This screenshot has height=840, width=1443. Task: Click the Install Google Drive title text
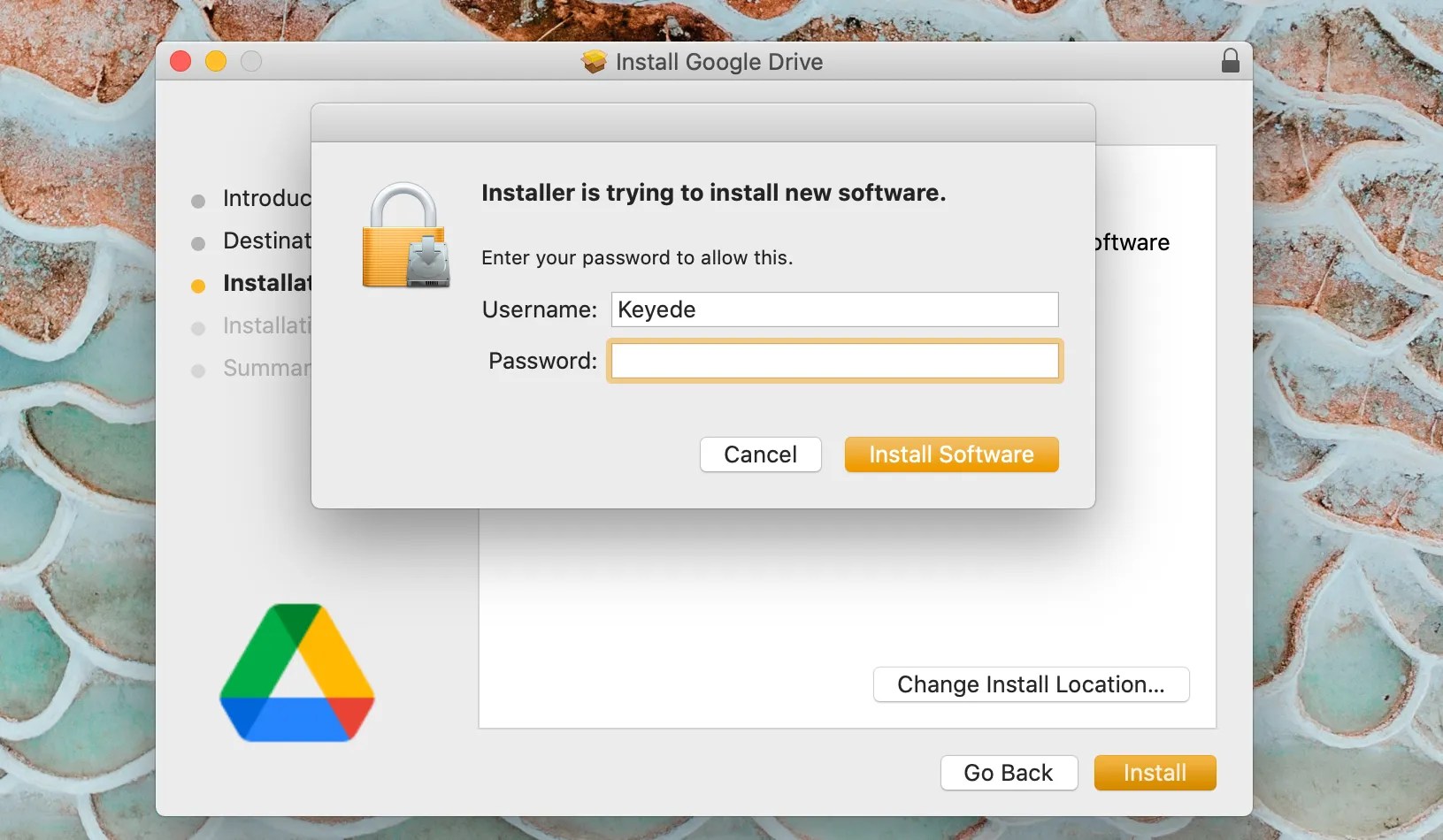718,62
